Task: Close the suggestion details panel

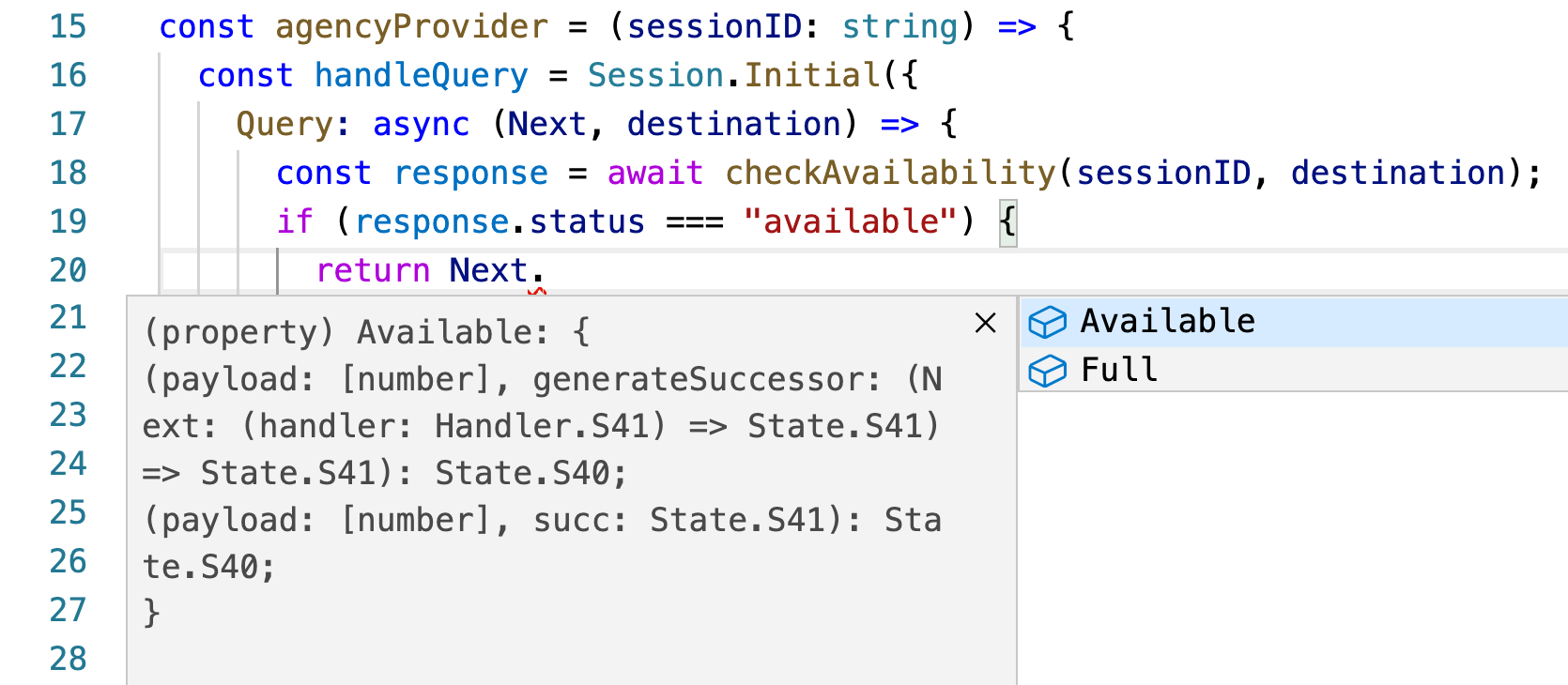Action: [985, 323]
